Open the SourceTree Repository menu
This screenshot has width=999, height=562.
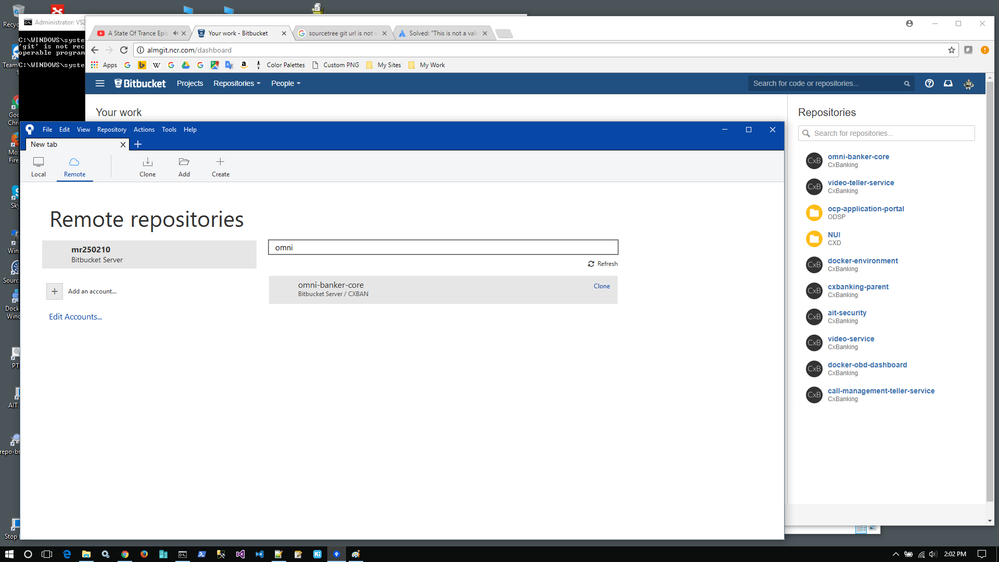click(111, 129)
